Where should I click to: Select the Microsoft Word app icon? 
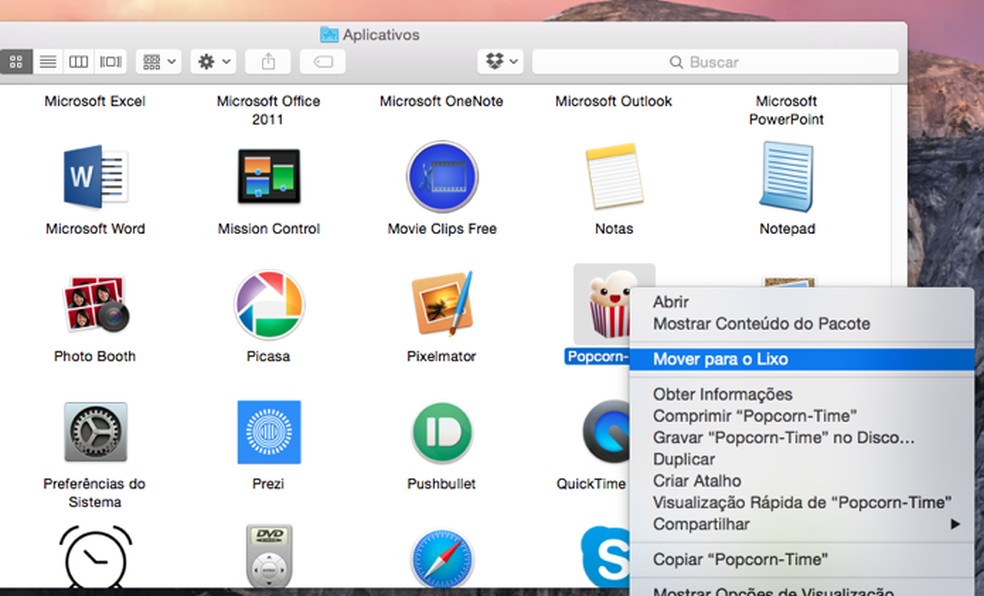point(95,177)
